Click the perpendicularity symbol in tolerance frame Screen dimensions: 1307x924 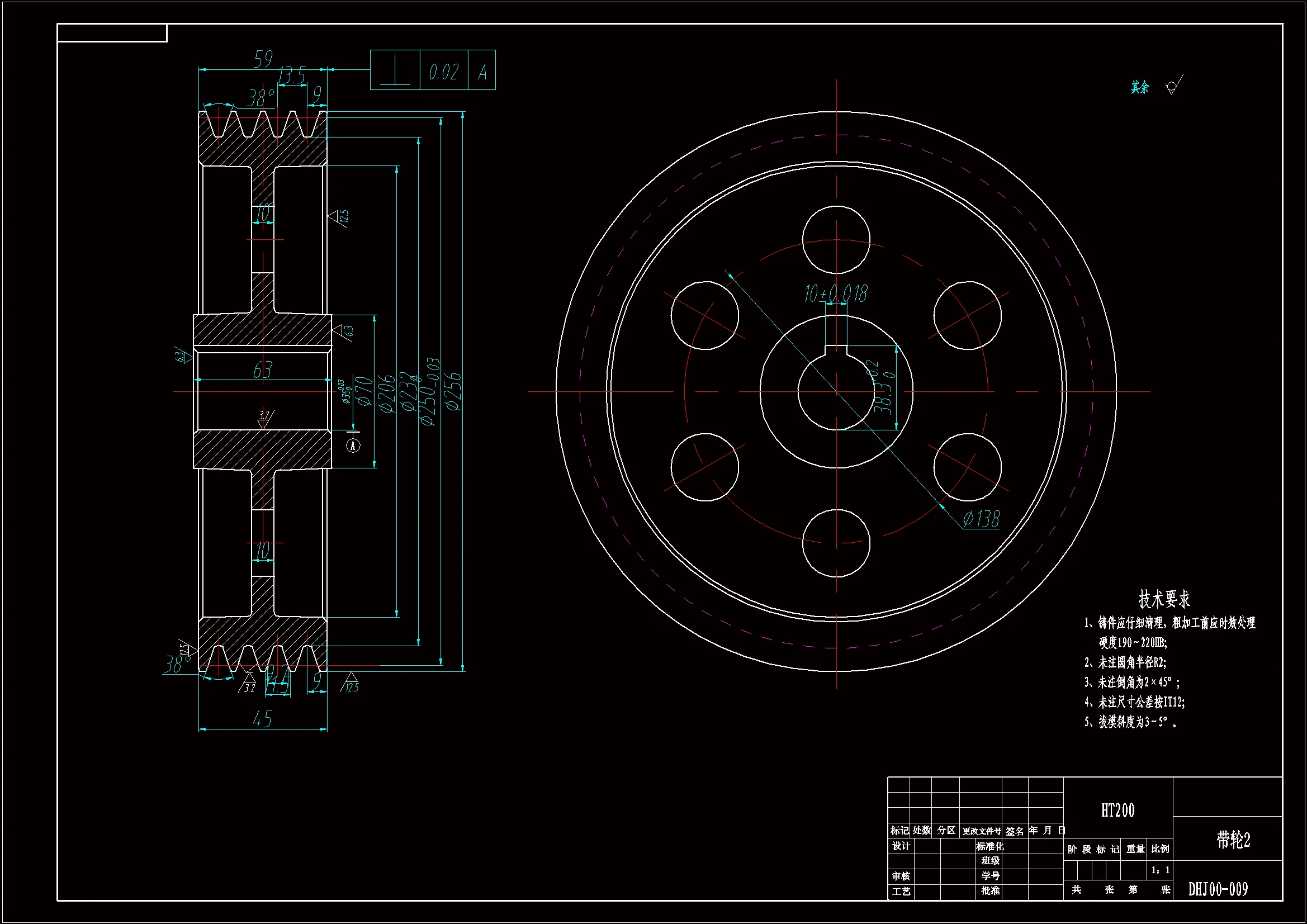click(x=395, y=71)
